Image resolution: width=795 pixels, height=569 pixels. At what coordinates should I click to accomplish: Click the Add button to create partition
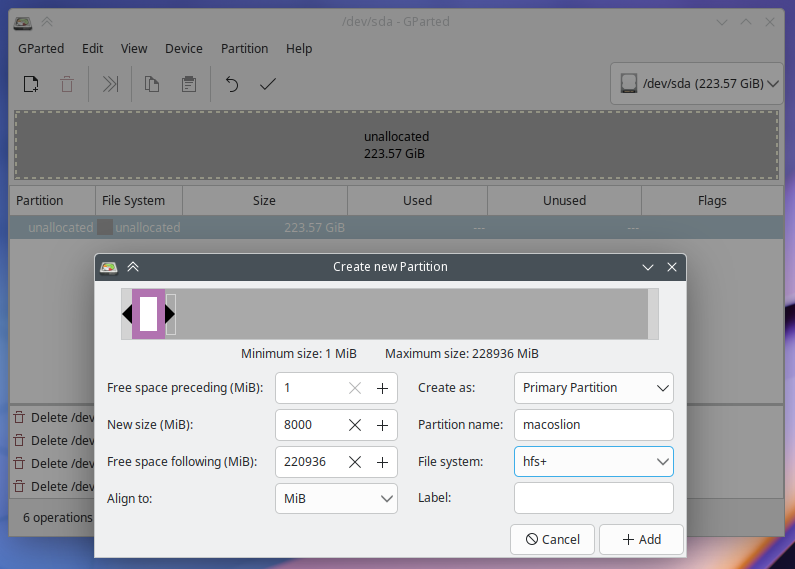click(x=641, y=540)
